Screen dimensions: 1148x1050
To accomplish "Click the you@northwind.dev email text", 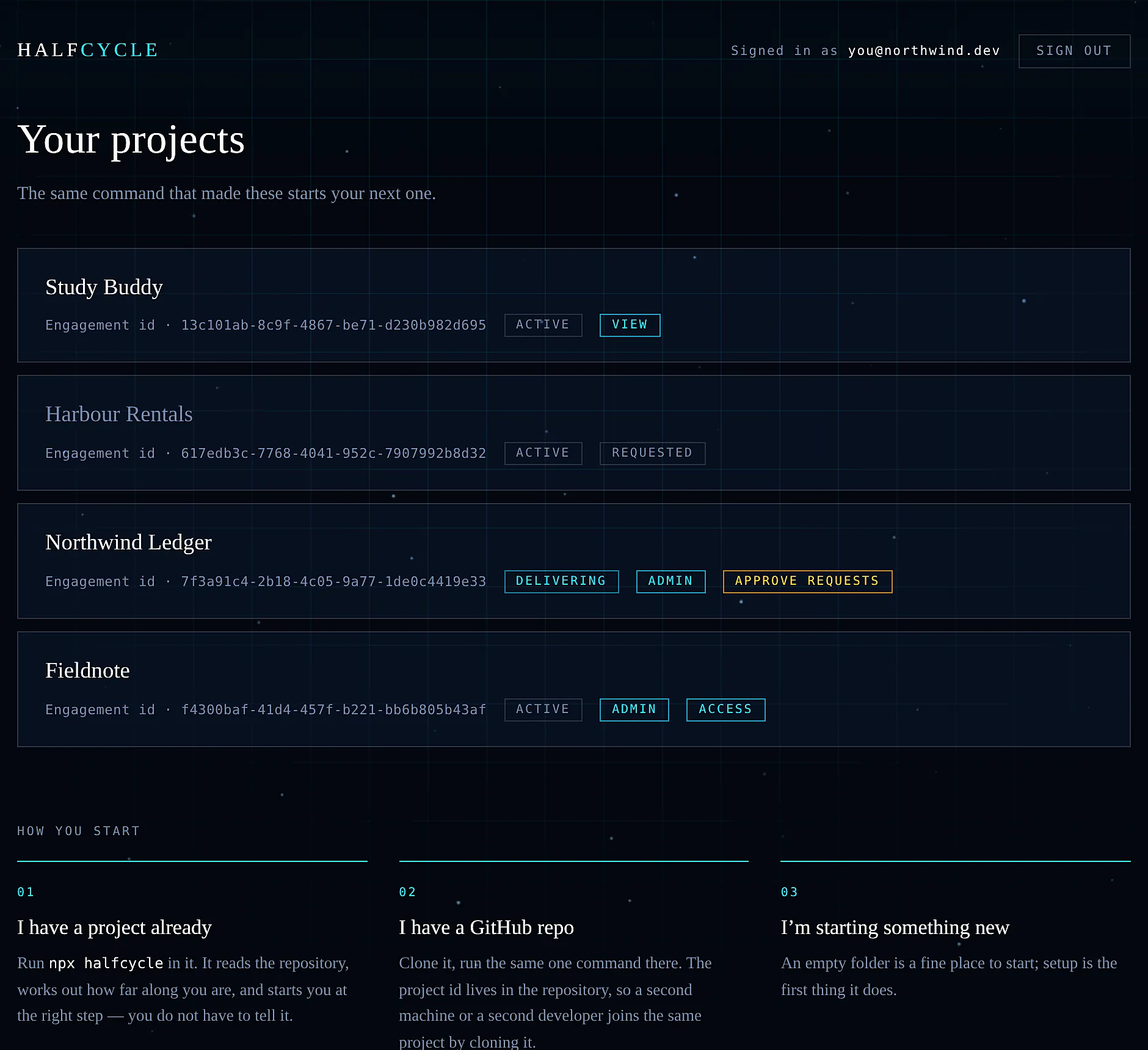I will click(x=924, y=51).
